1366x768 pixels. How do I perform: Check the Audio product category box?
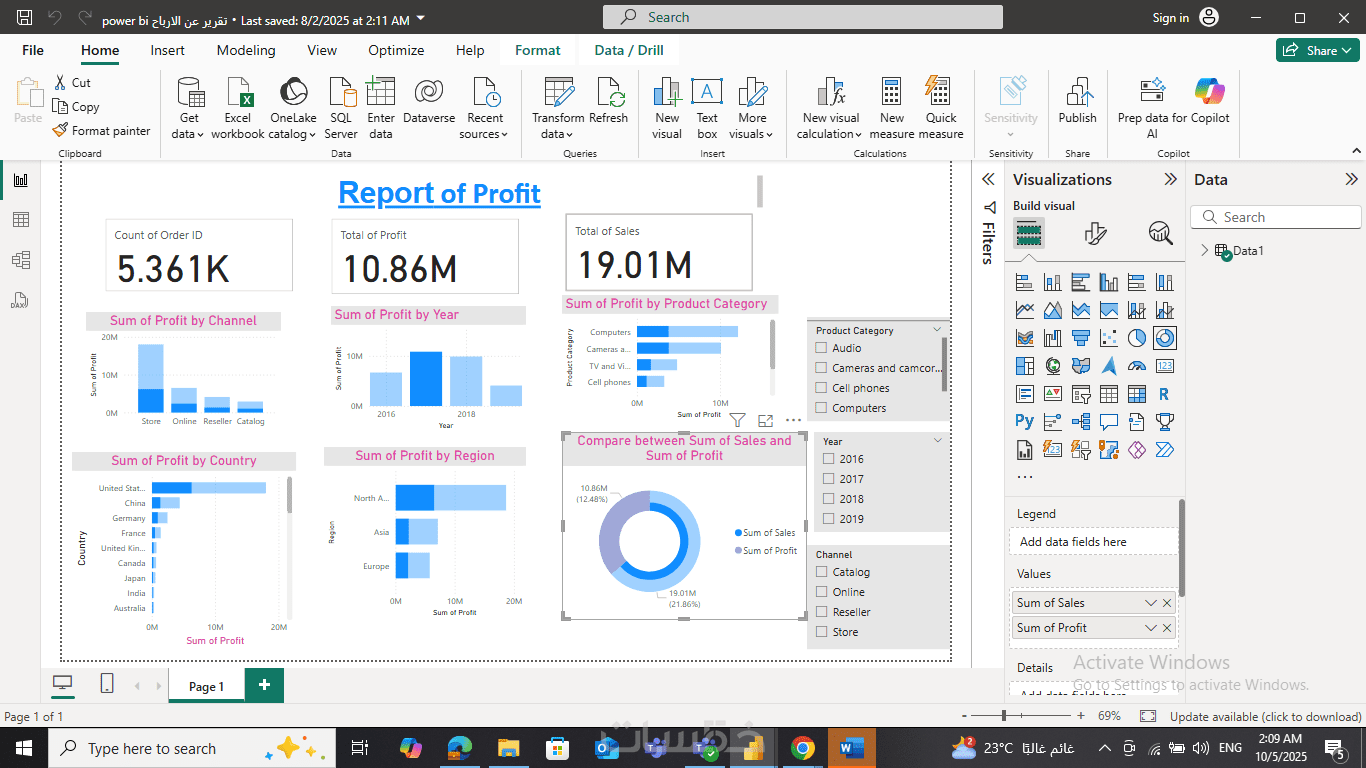[x=821, y=348]
